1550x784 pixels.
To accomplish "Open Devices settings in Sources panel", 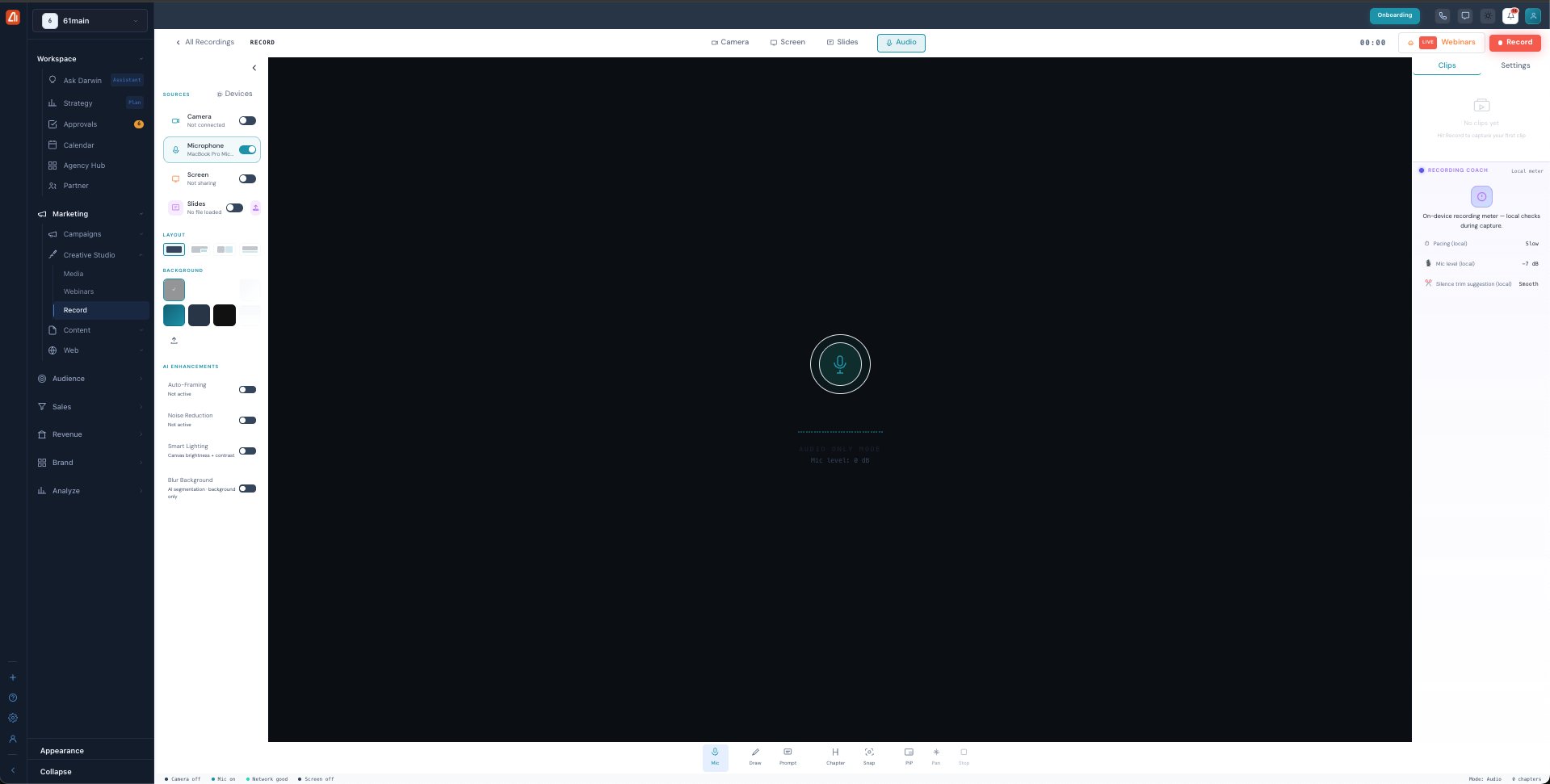I will click(x=234, y=94).
